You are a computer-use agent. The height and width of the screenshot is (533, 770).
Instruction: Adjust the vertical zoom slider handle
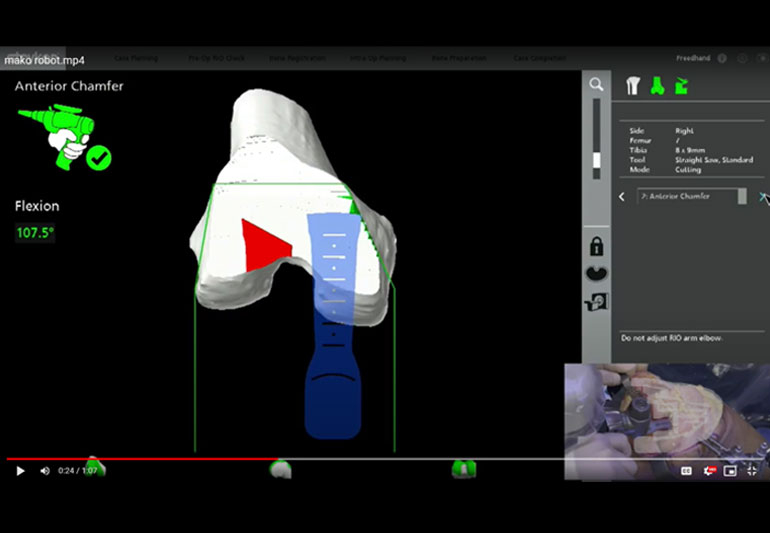(597, 160)
